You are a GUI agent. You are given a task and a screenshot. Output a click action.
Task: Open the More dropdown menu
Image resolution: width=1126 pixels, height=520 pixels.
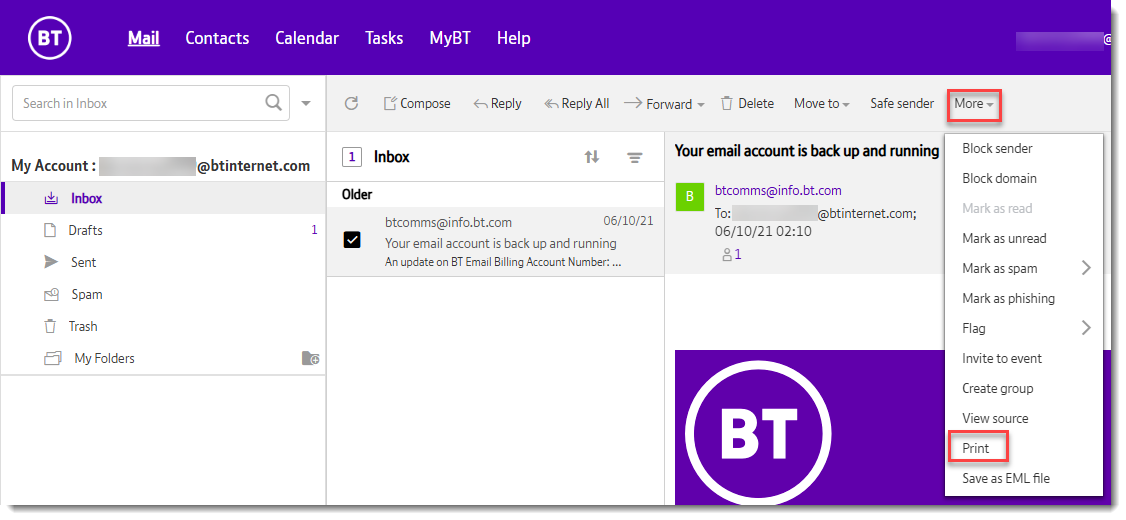click(x=974, y=104)
